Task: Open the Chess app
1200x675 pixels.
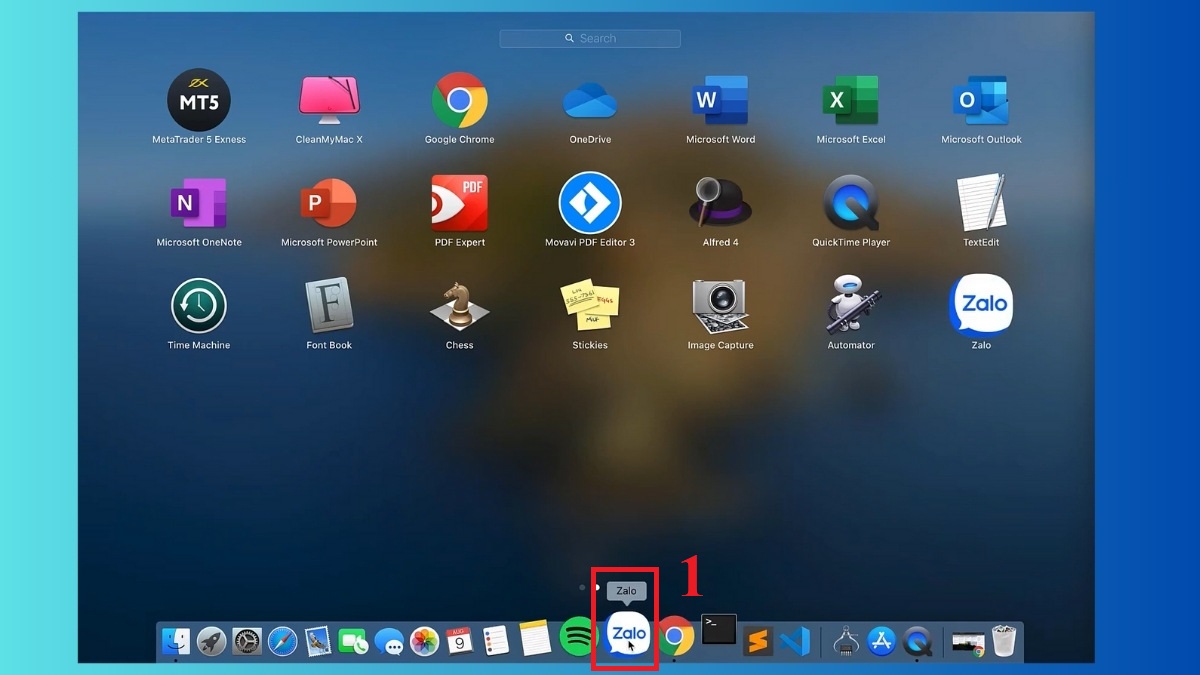Action: tap(459, 306)
